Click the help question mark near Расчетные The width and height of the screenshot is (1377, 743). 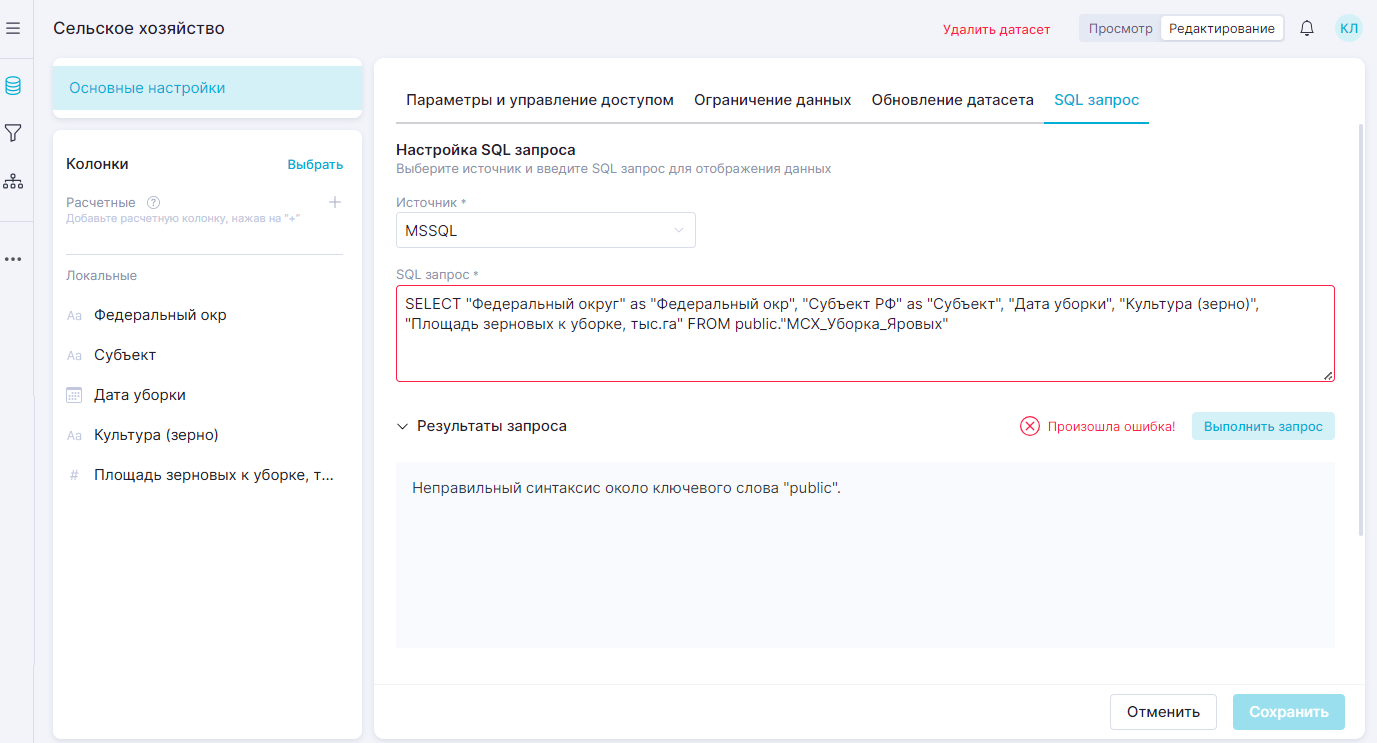point(153,202)
